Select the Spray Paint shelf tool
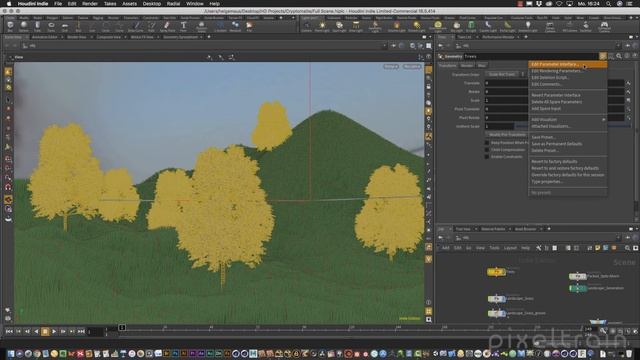 click(167, 27)
